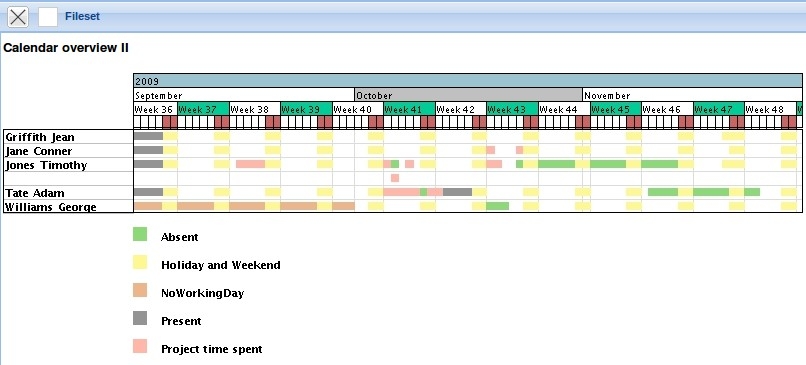Click the Week 44 header
This screenshot has height=365, width=806.
[x=564, y=109]
